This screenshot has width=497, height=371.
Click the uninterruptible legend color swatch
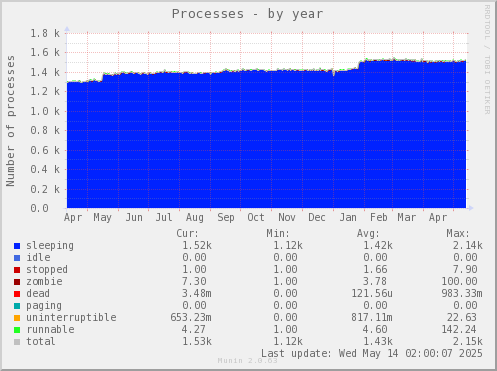pos(17,318)
